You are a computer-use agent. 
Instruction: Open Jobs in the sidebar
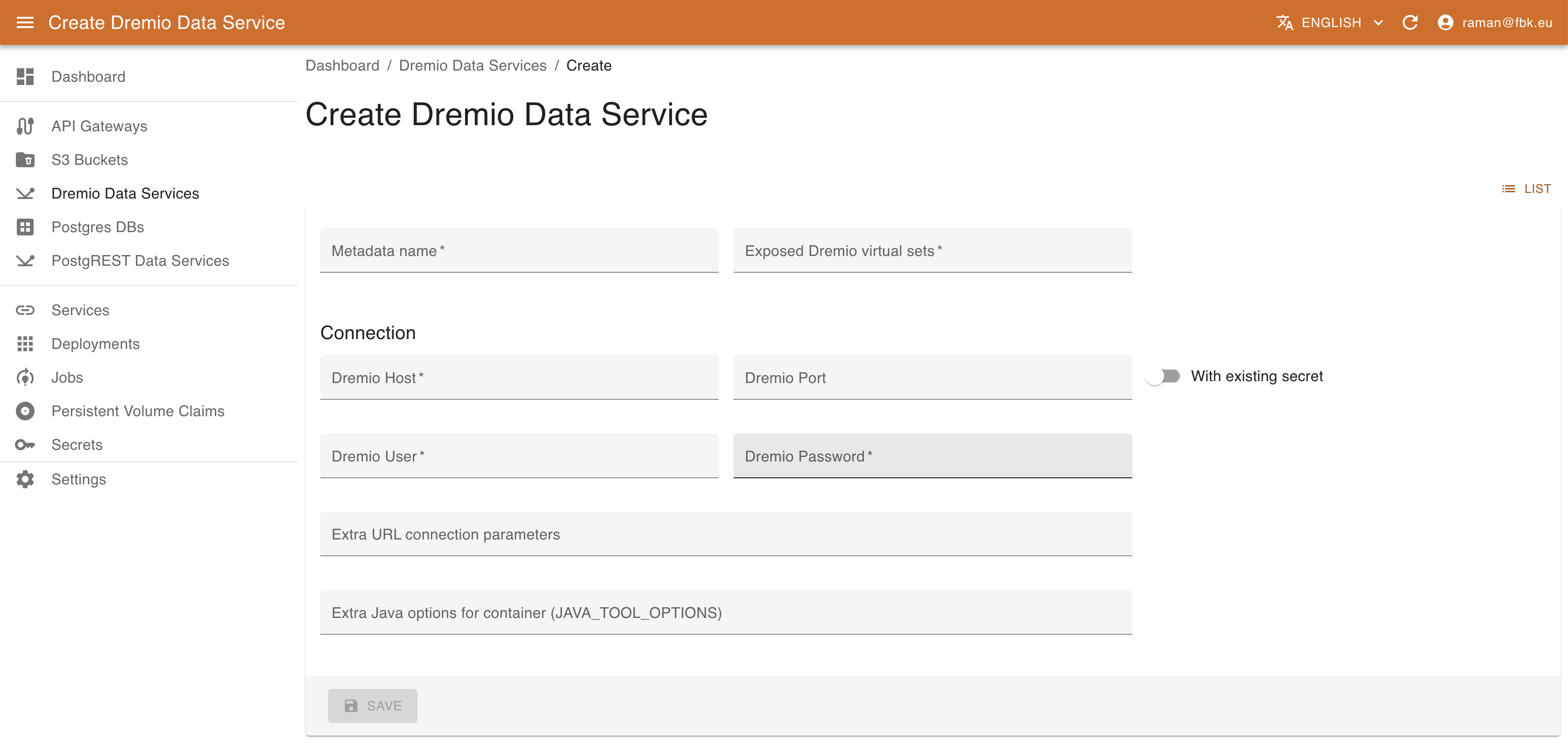[149, 377]
